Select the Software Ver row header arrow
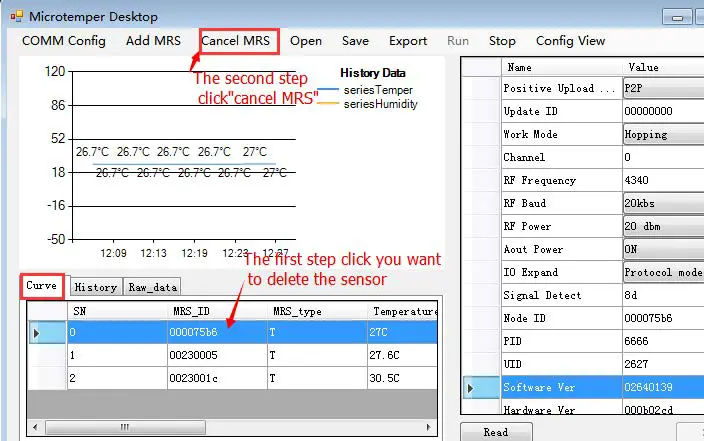The image size is (704, 441). 481,388
